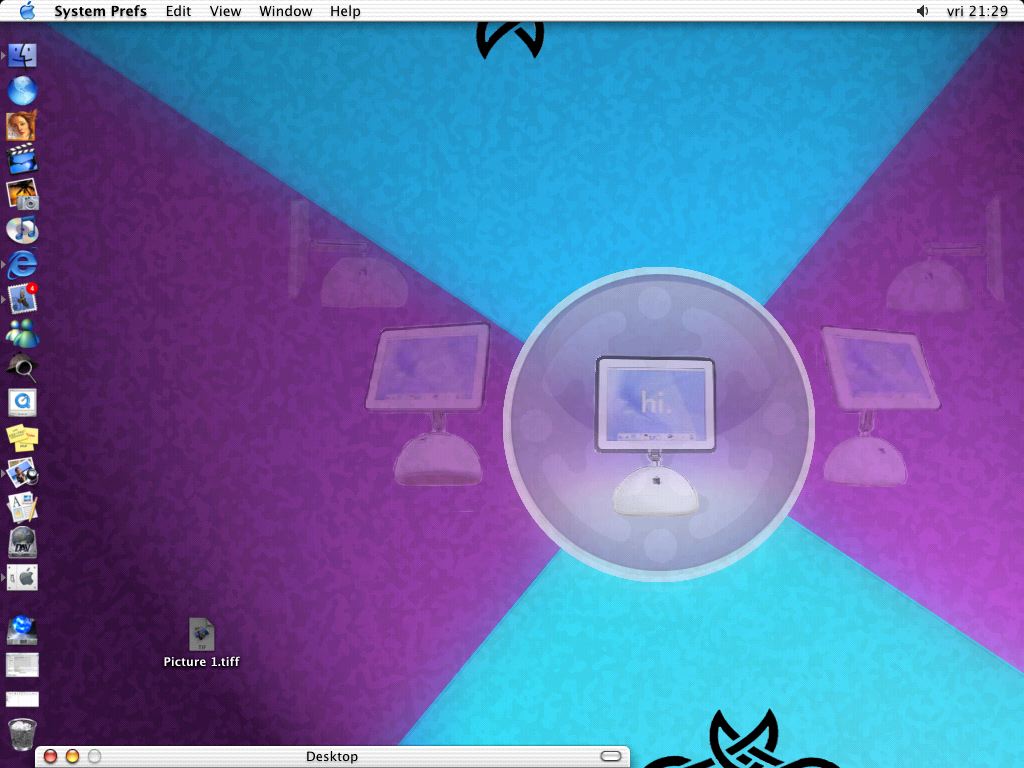Open the Help menu

pyautogui.click(x=345, y=11)
